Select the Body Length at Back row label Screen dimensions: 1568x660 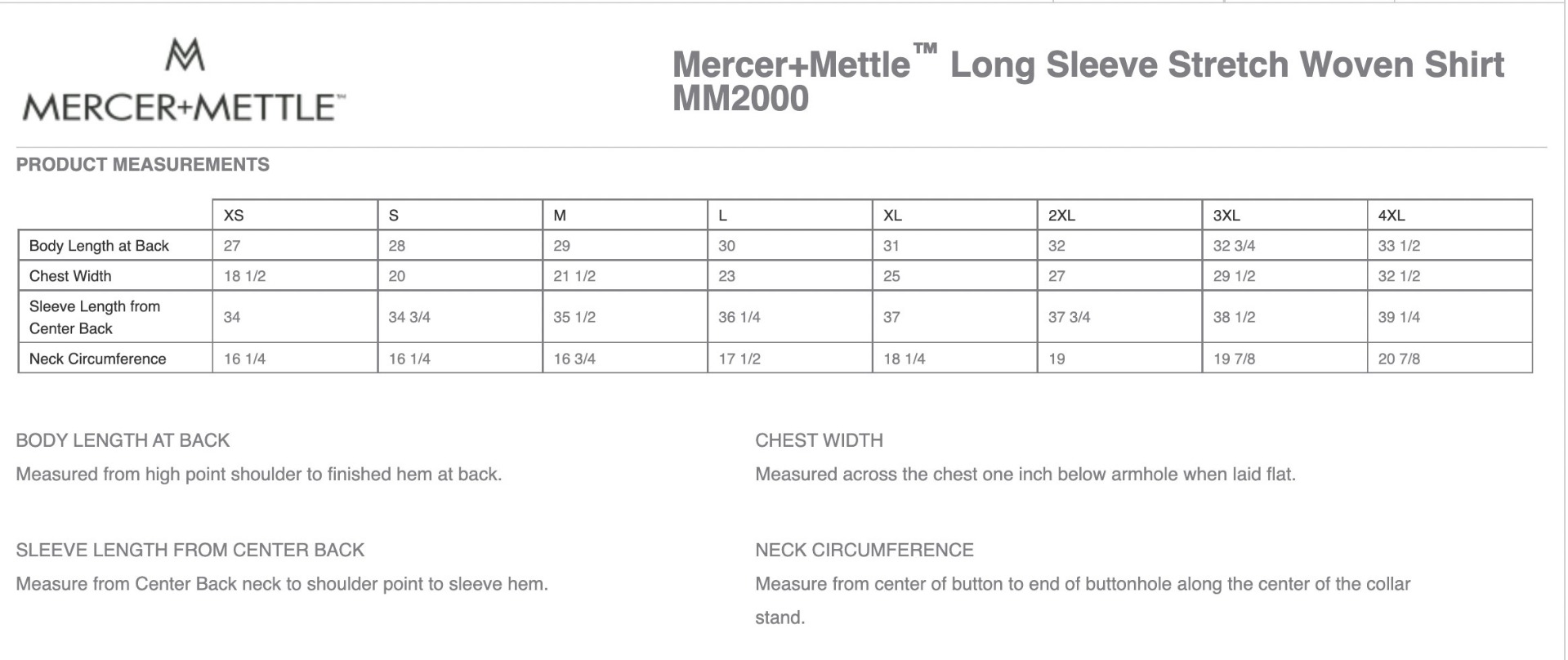(x=99, y=246)
